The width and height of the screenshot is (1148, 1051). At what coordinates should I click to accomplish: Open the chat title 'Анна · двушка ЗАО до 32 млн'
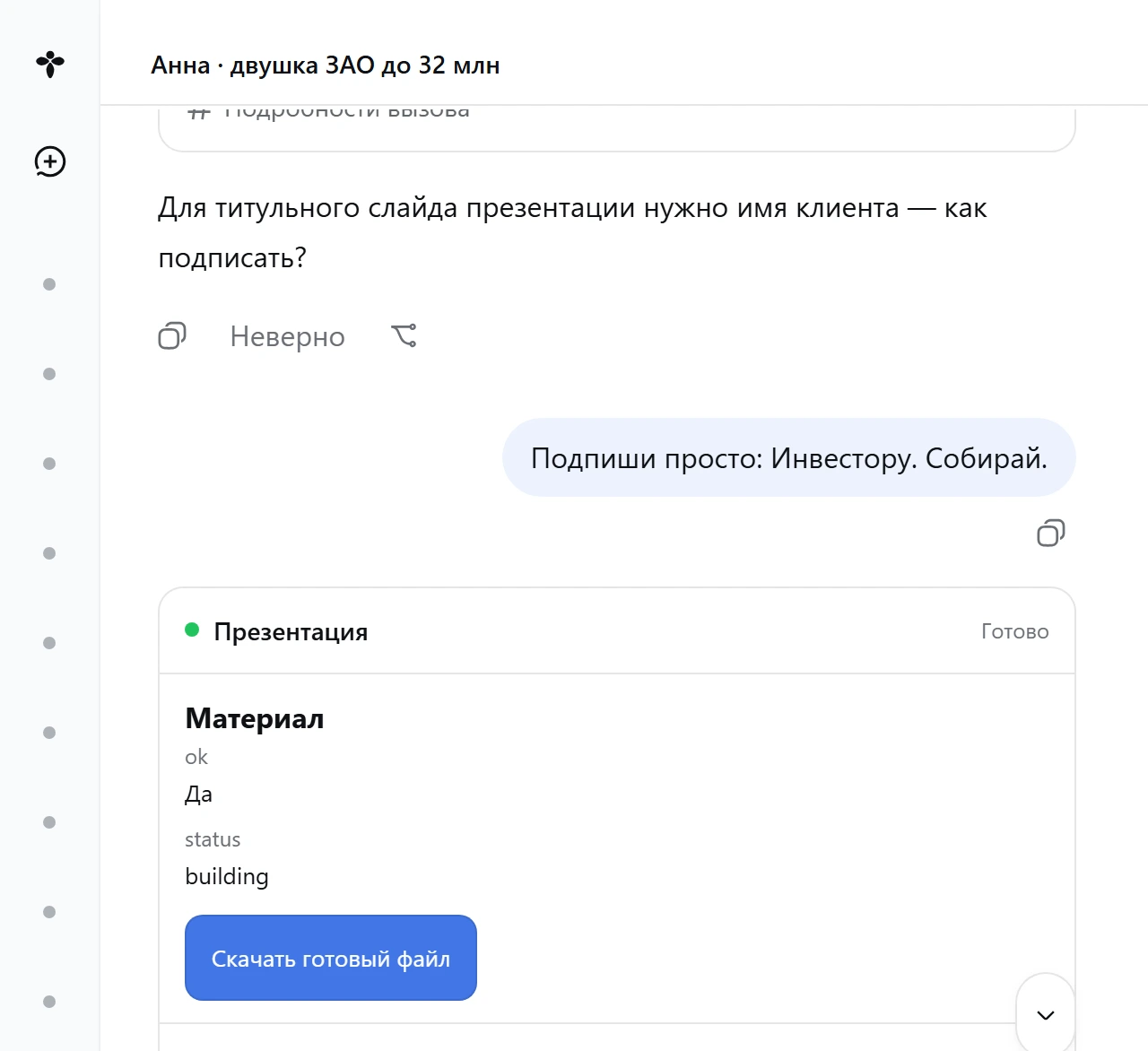tap(326, 65)
